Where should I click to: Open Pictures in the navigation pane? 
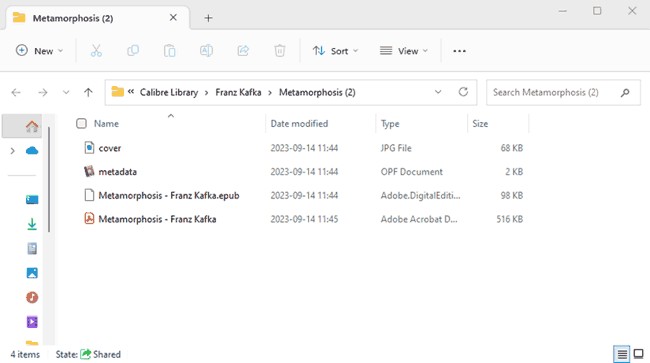point(32,273)
